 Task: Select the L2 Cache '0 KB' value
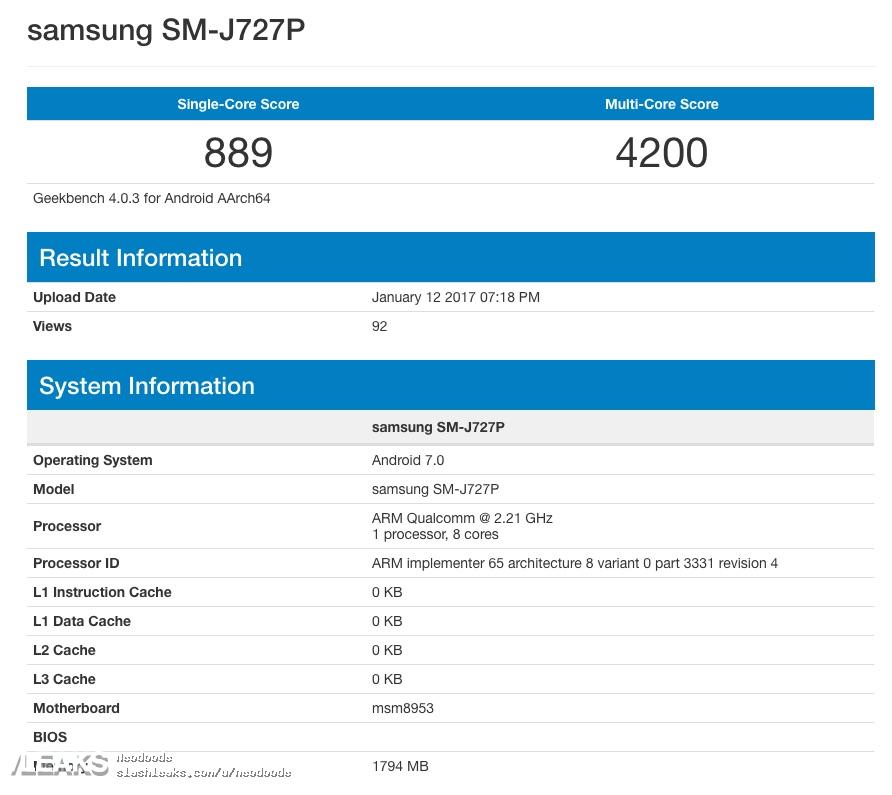point(387,650)
